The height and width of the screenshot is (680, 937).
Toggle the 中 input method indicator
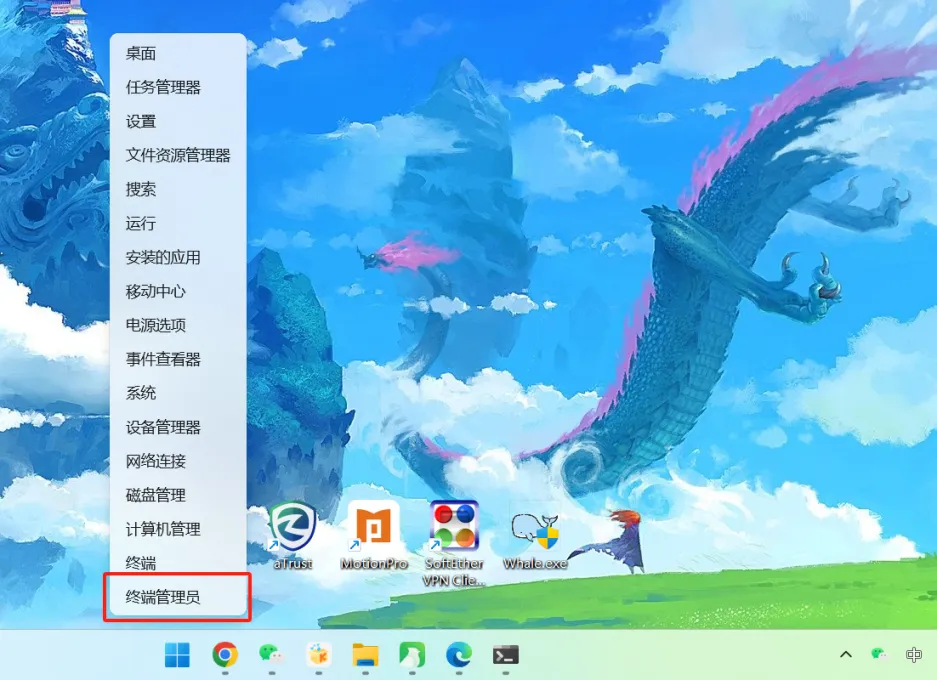[x=913, y=654]
